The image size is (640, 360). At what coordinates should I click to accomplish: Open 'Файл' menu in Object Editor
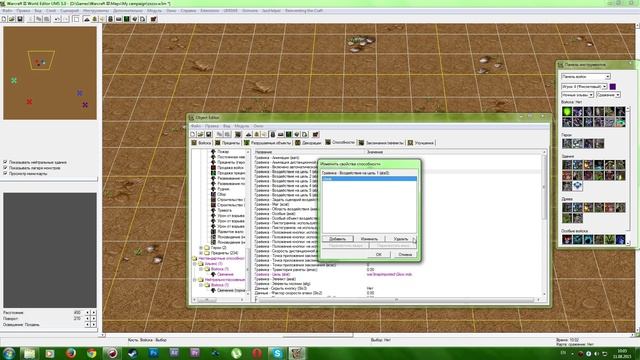[x=196, y=126]
